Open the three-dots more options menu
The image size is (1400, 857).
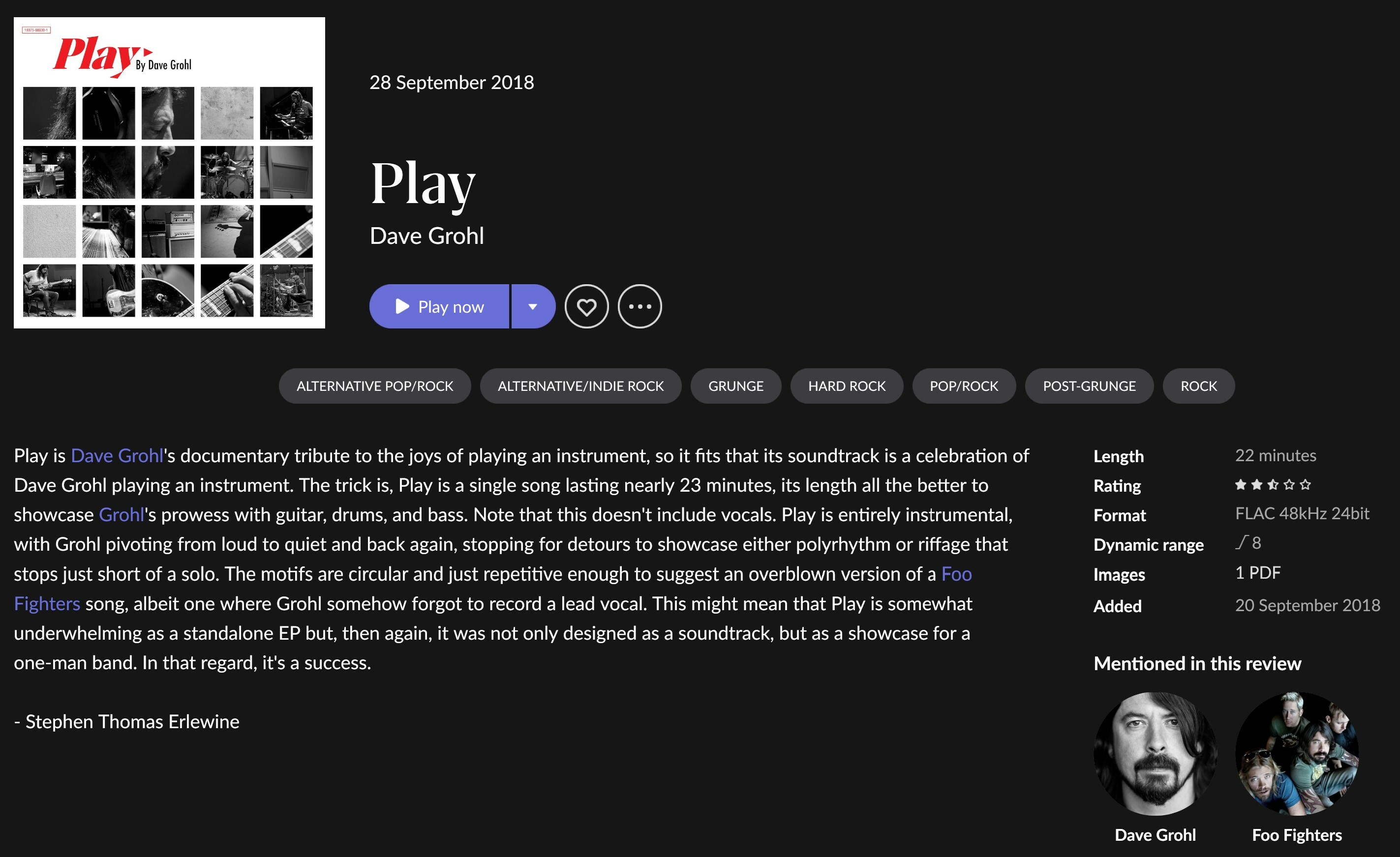(x=640, y=307)
